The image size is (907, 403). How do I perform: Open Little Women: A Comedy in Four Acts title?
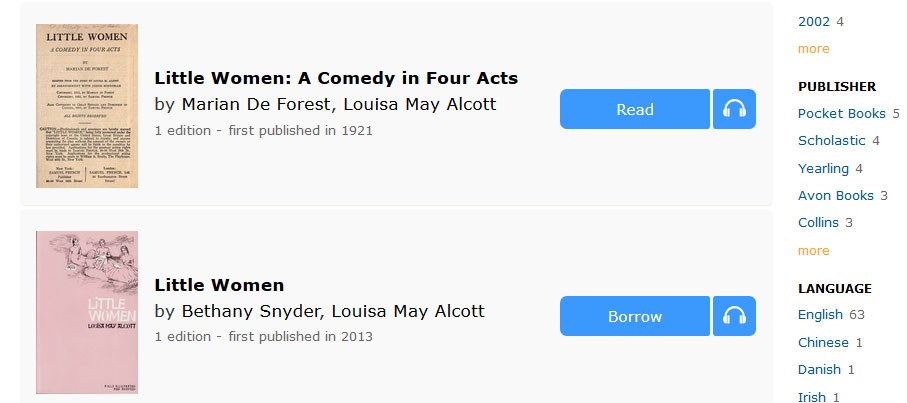(336, 78)
